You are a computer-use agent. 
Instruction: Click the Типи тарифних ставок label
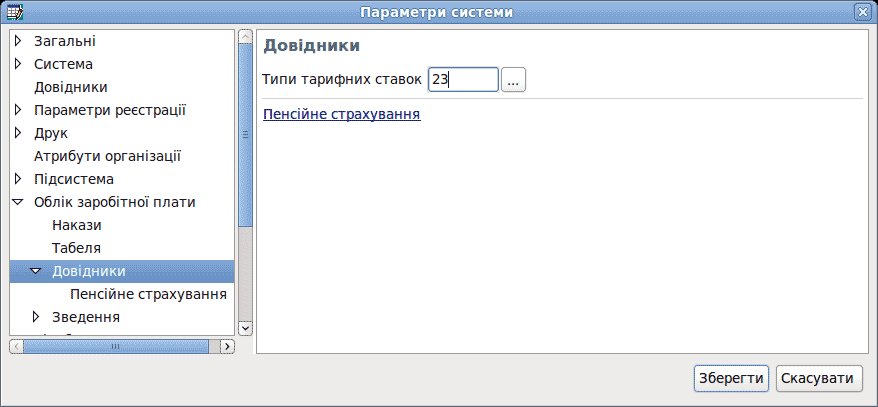342,80
